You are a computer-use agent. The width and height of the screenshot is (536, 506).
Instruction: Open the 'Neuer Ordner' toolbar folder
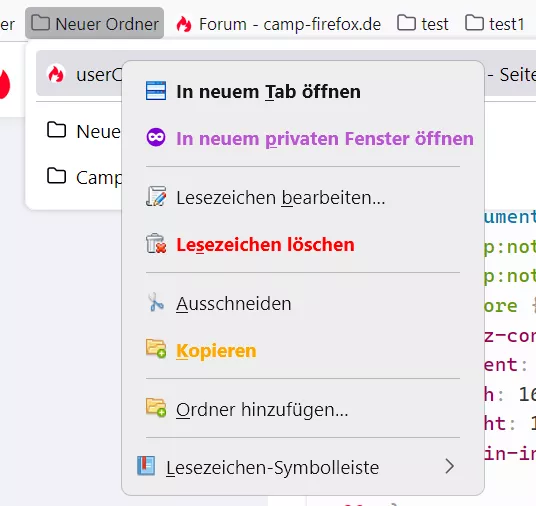coord(94,23)
